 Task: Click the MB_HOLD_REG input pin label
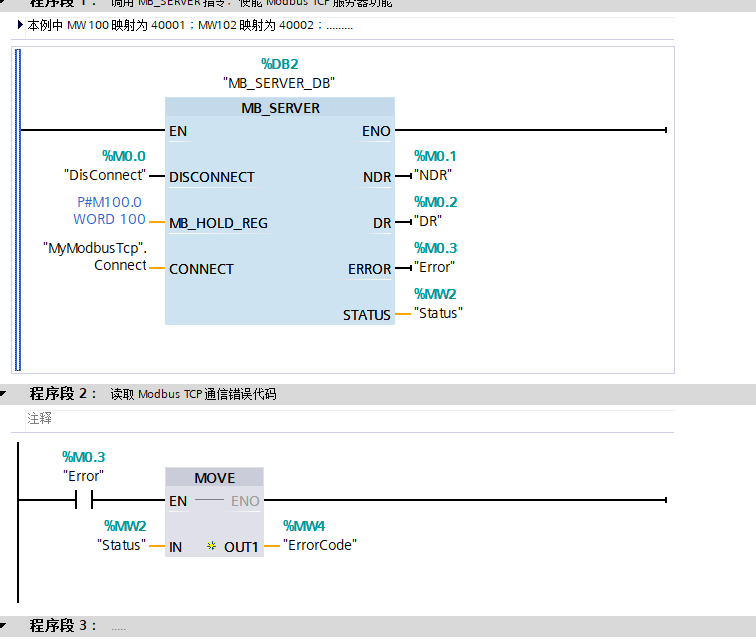(218, 223)
